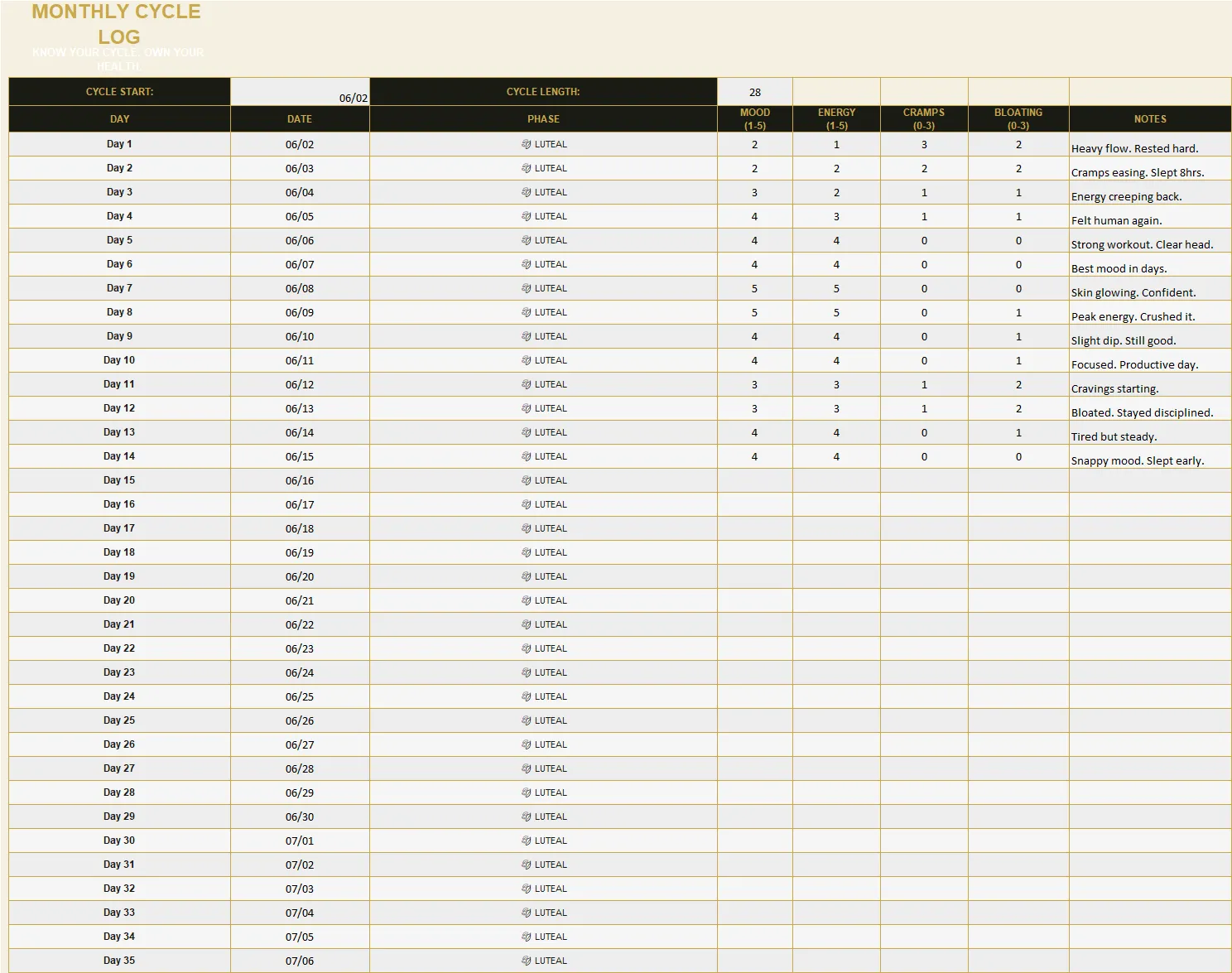The width and height of the screenshot is (1232, 973).
Task: Click the DATE column header
Action: pyautogui.click(x=300, y=119)
